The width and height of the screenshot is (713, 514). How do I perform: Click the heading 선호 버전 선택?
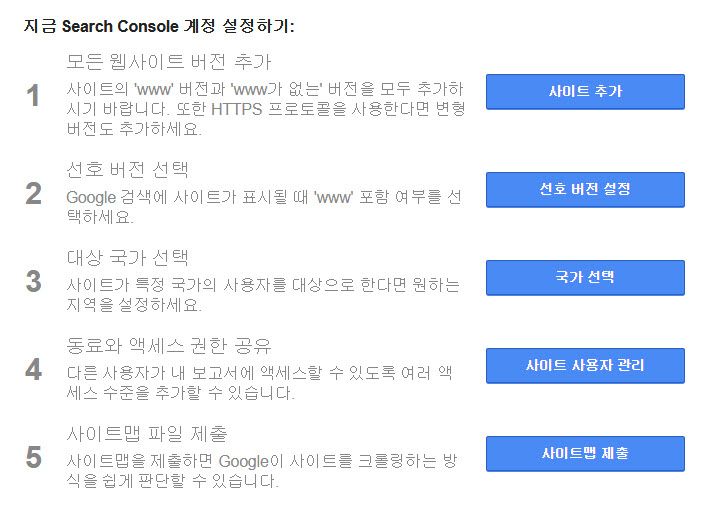(x=127, y=170)
